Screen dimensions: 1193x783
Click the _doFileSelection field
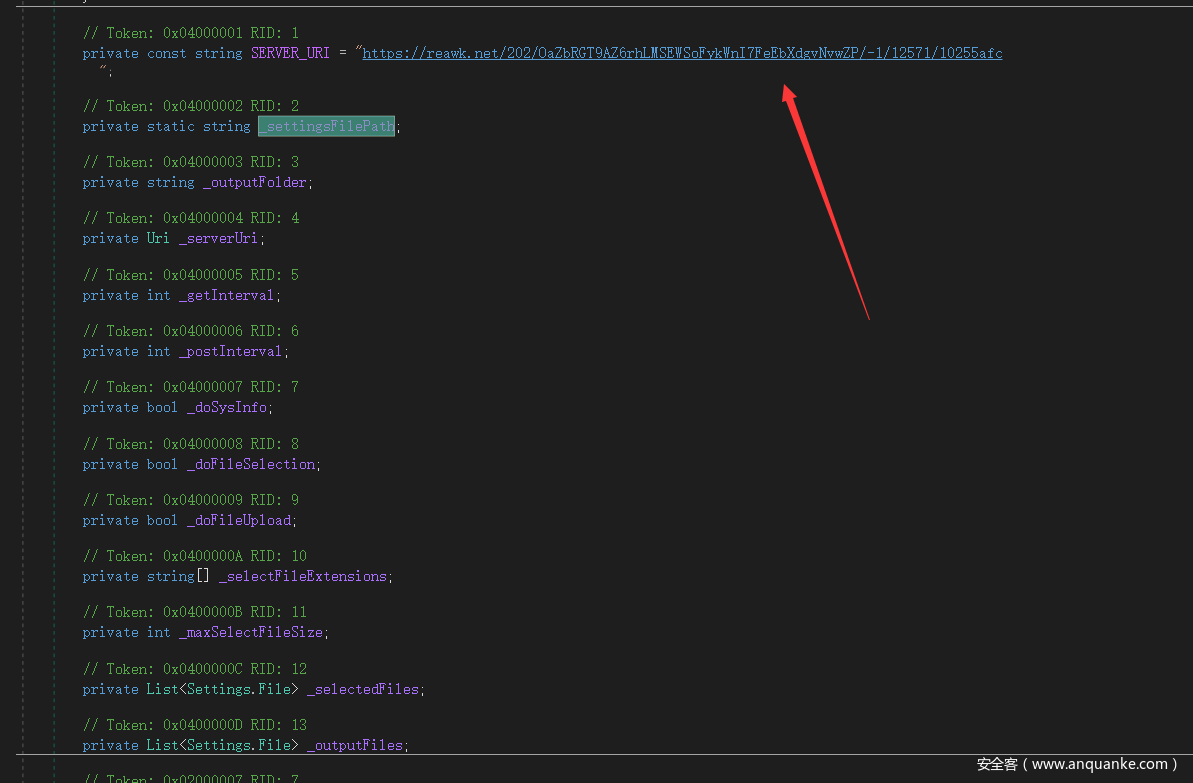point(252,465)
